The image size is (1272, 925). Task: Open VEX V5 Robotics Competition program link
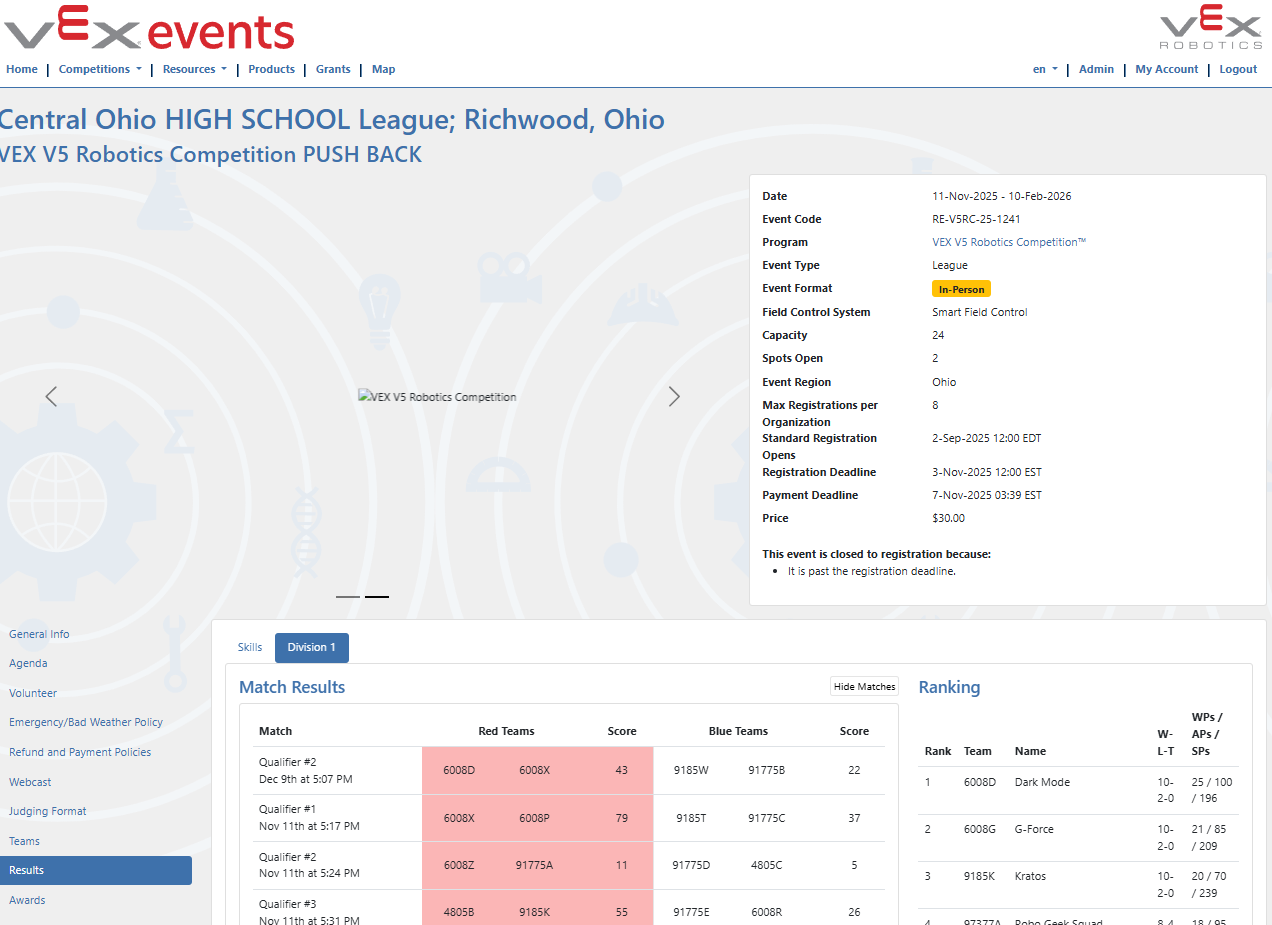[x=1009, y=242]
